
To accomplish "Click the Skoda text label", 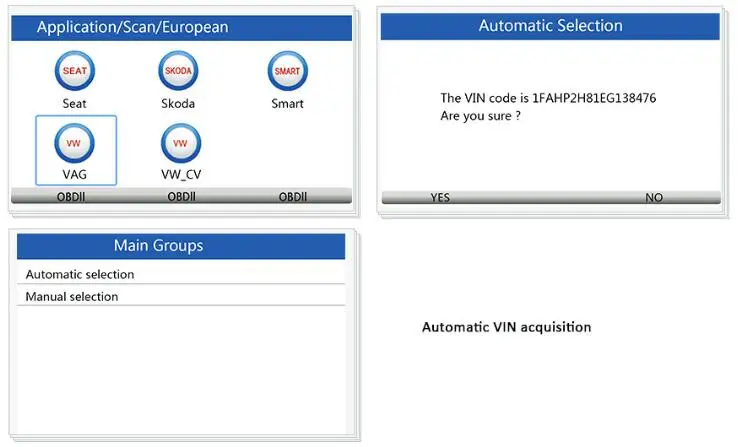I will 178,104.
